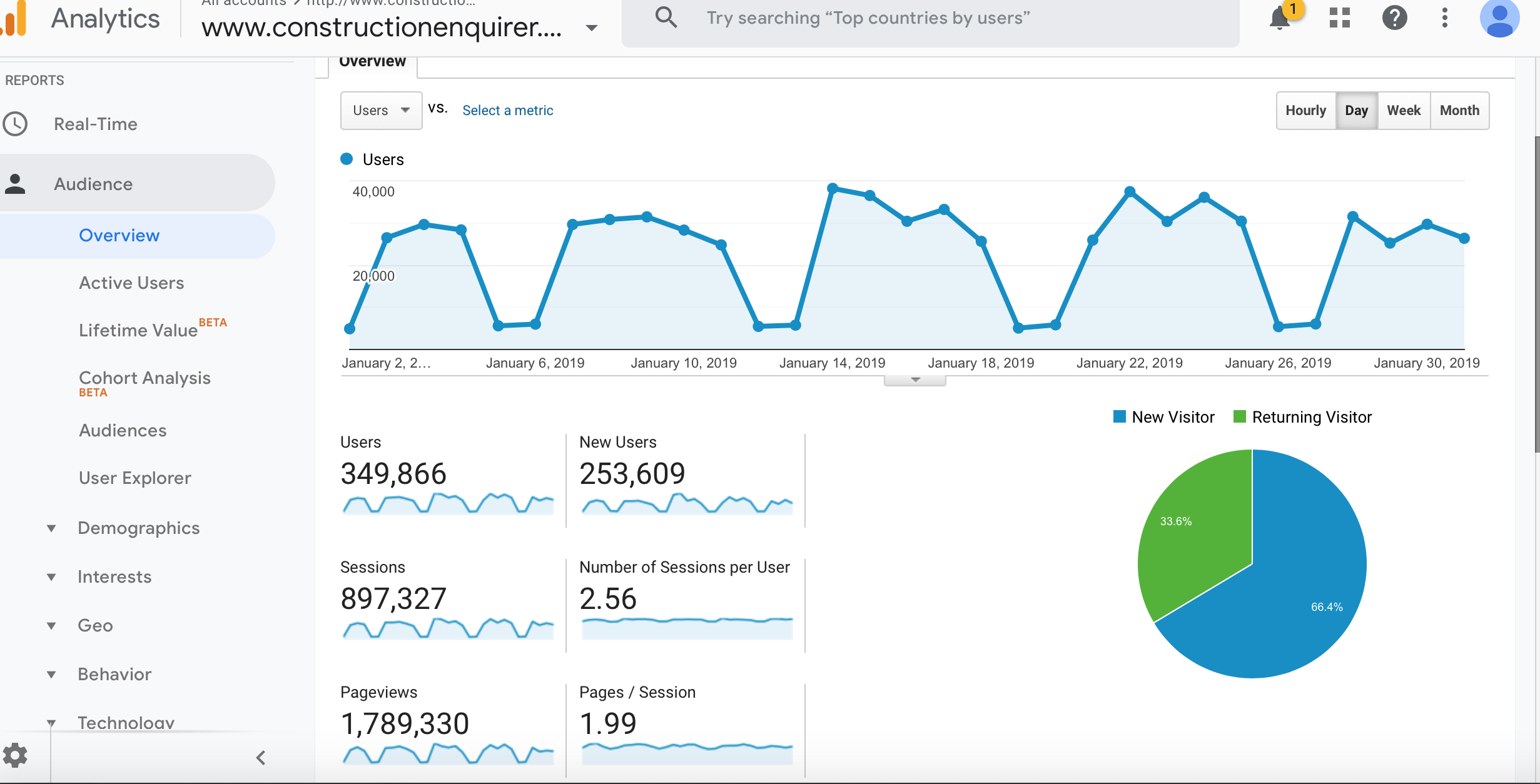Screen dimensions: 1540x784
Task: Open Audiences report
Action: pyautogui.click(x=123, y=430)
